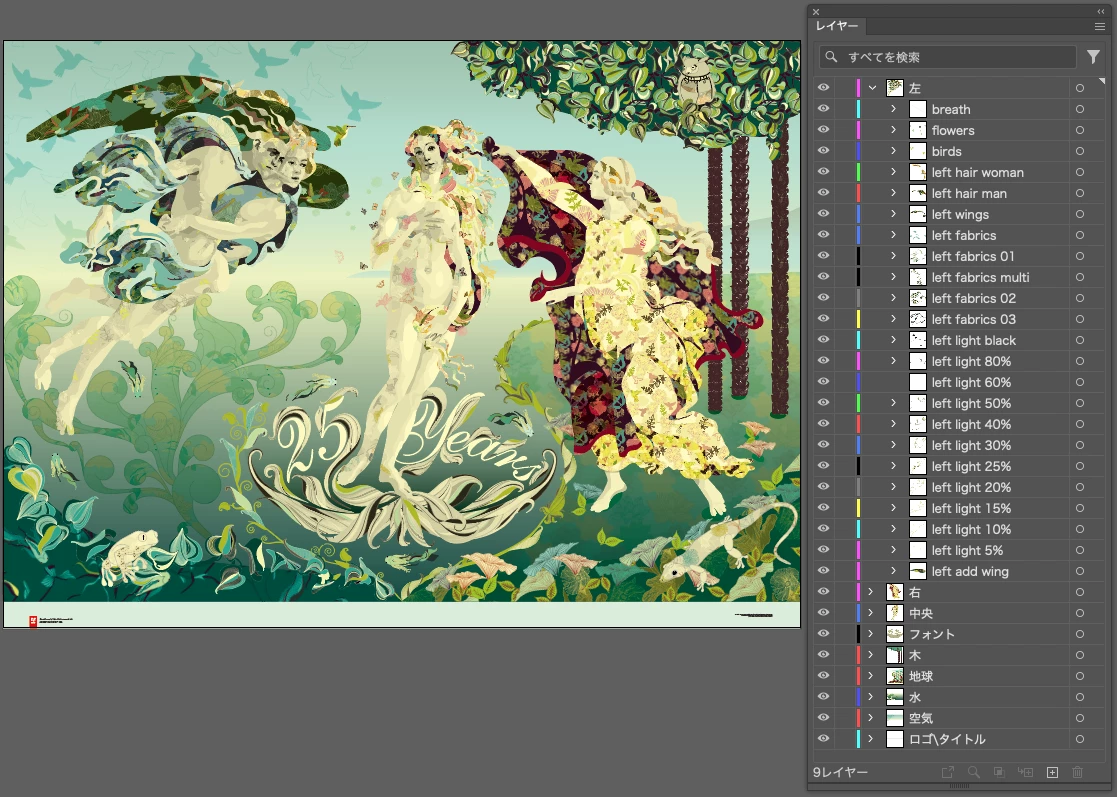Click the red color bar of 木 layer

pyautogui.click(x=858, y=655)
